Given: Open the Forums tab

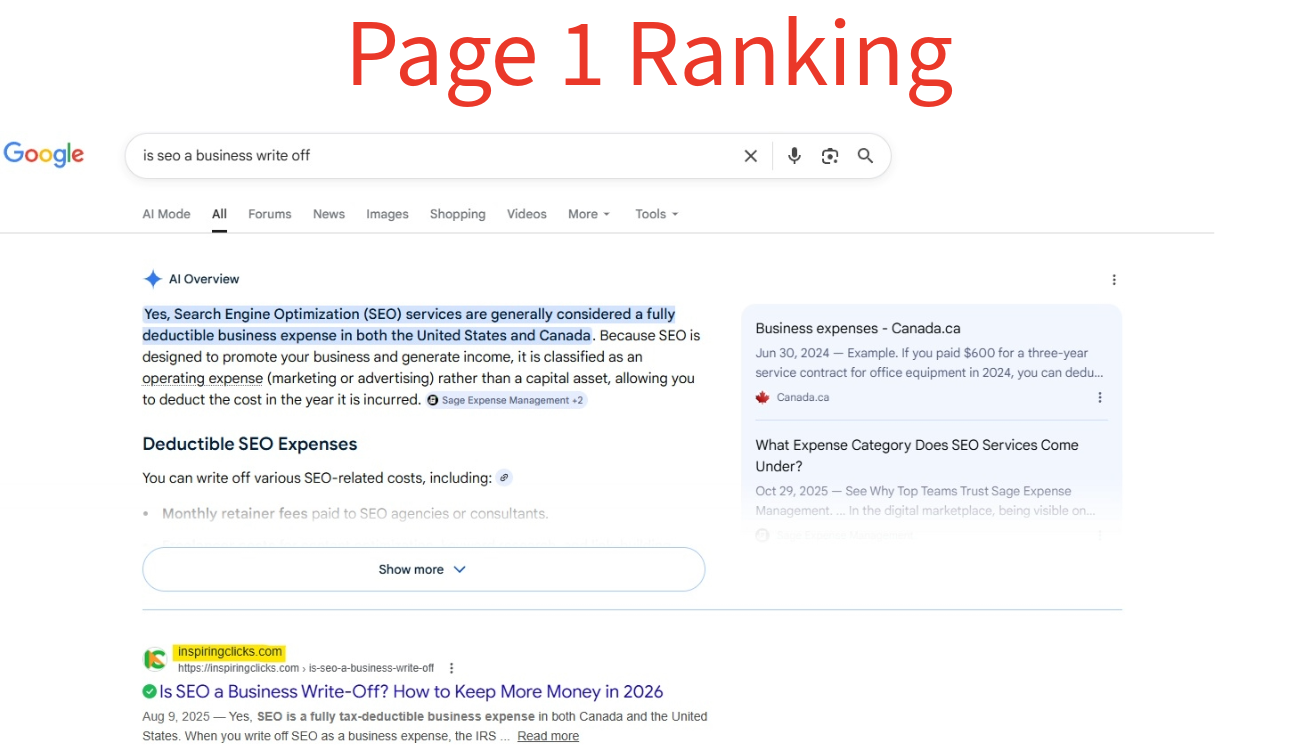Looking at the screenshot, I should (x=270, y=214).
